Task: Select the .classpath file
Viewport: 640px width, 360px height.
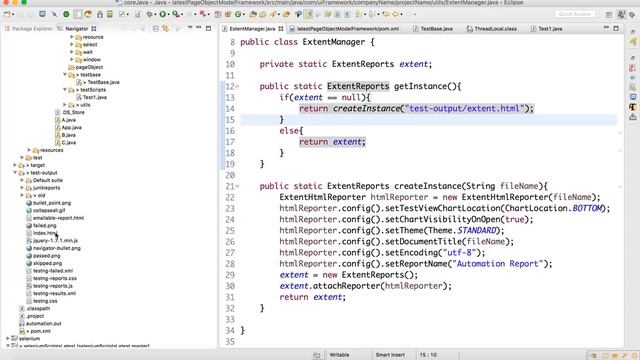Action: [x=38, y=309]
